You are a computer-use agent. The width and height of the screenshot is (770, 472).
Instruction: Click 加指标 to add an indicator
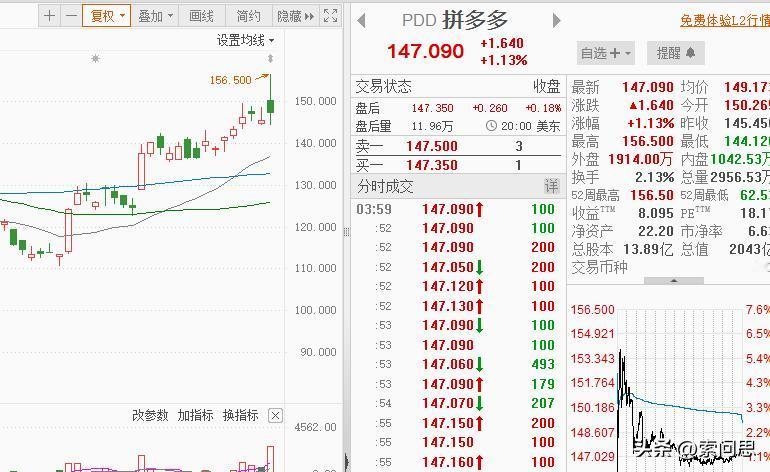pos(195,416)
